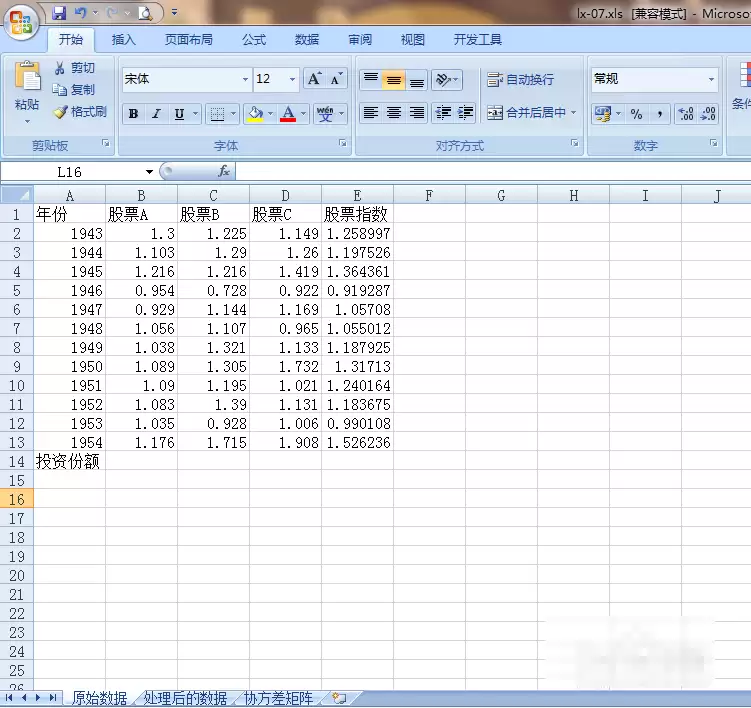This screenshot has width=751, height=708.
Task: Click the Save icon in quick access toolbar
Action: (x=59, y=13)
